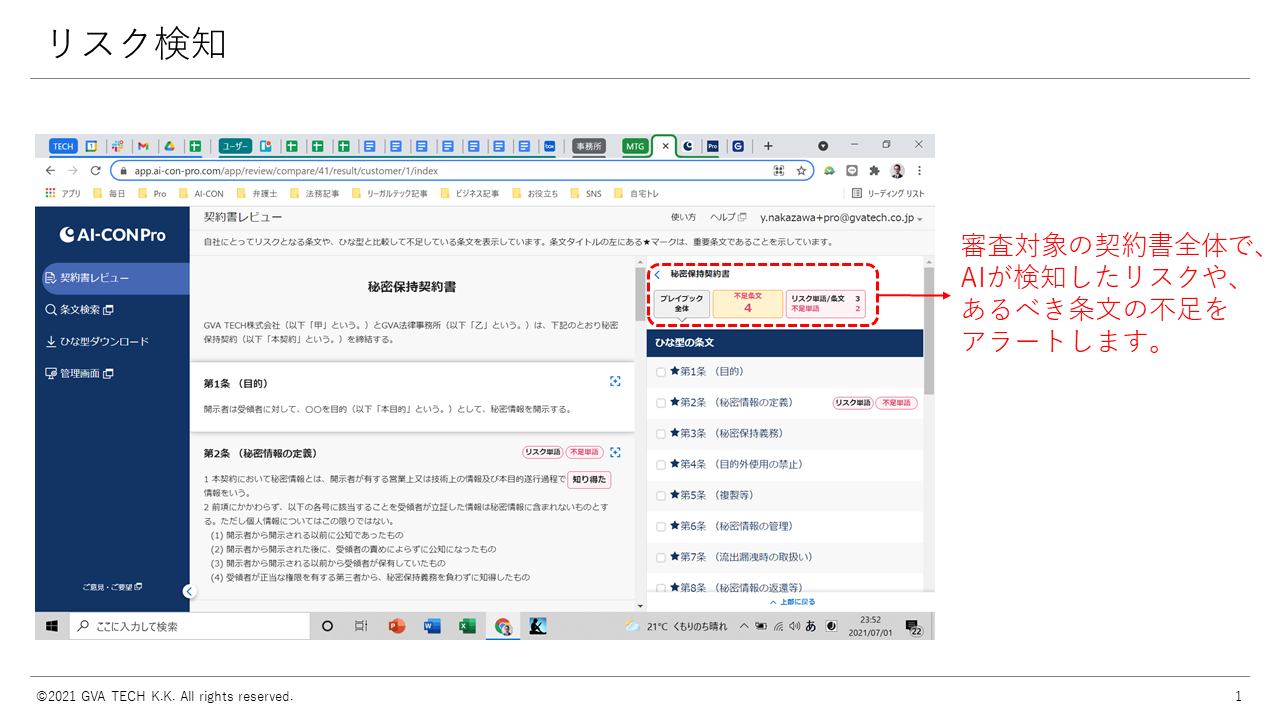
Task: Bookmark the page with the star icon
Action: pos(801,171)
